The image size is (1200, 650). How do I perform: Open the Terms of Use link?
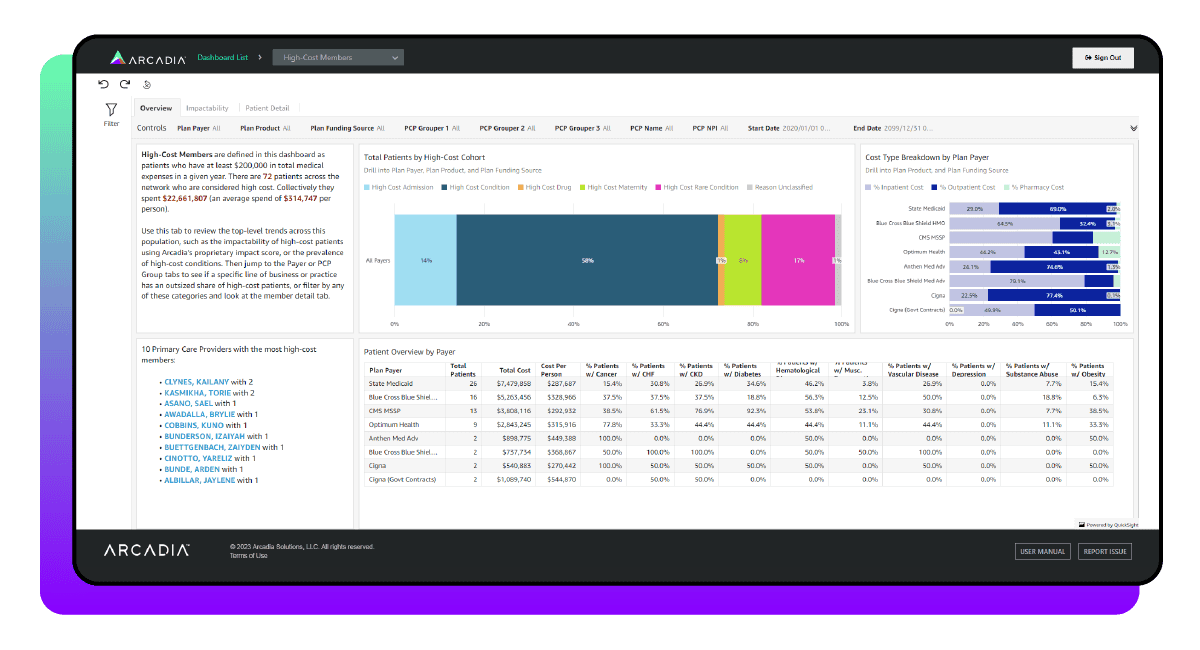[x=248, y=555]
